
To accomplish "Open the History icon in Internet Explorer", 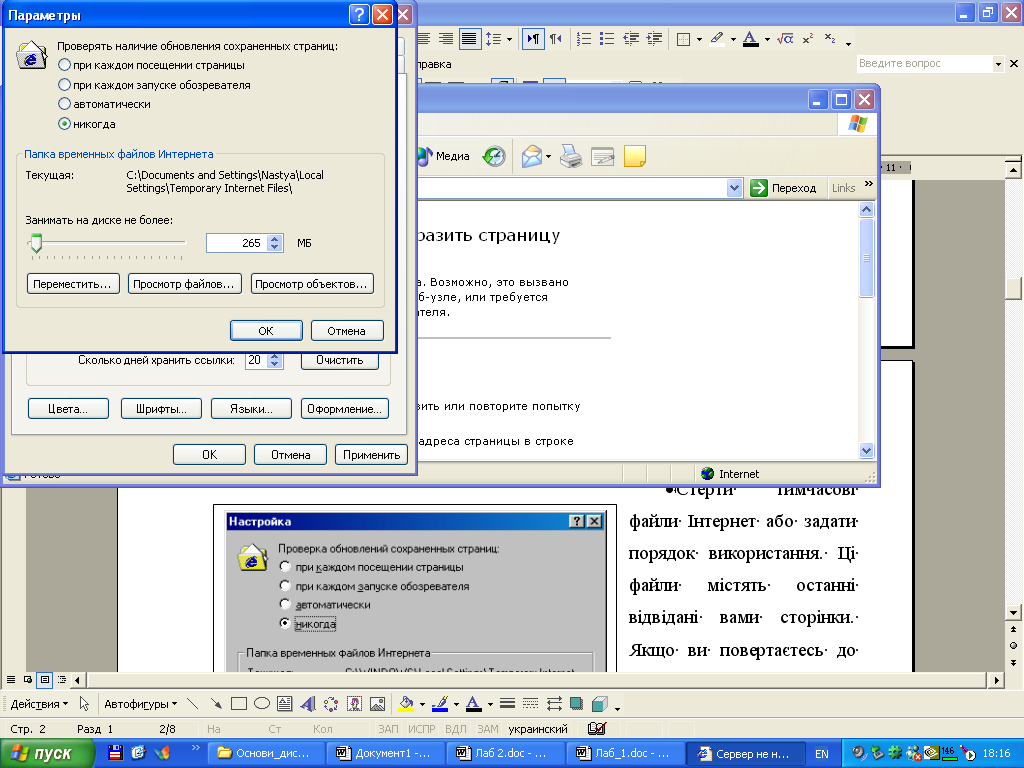I will [494, 156].
